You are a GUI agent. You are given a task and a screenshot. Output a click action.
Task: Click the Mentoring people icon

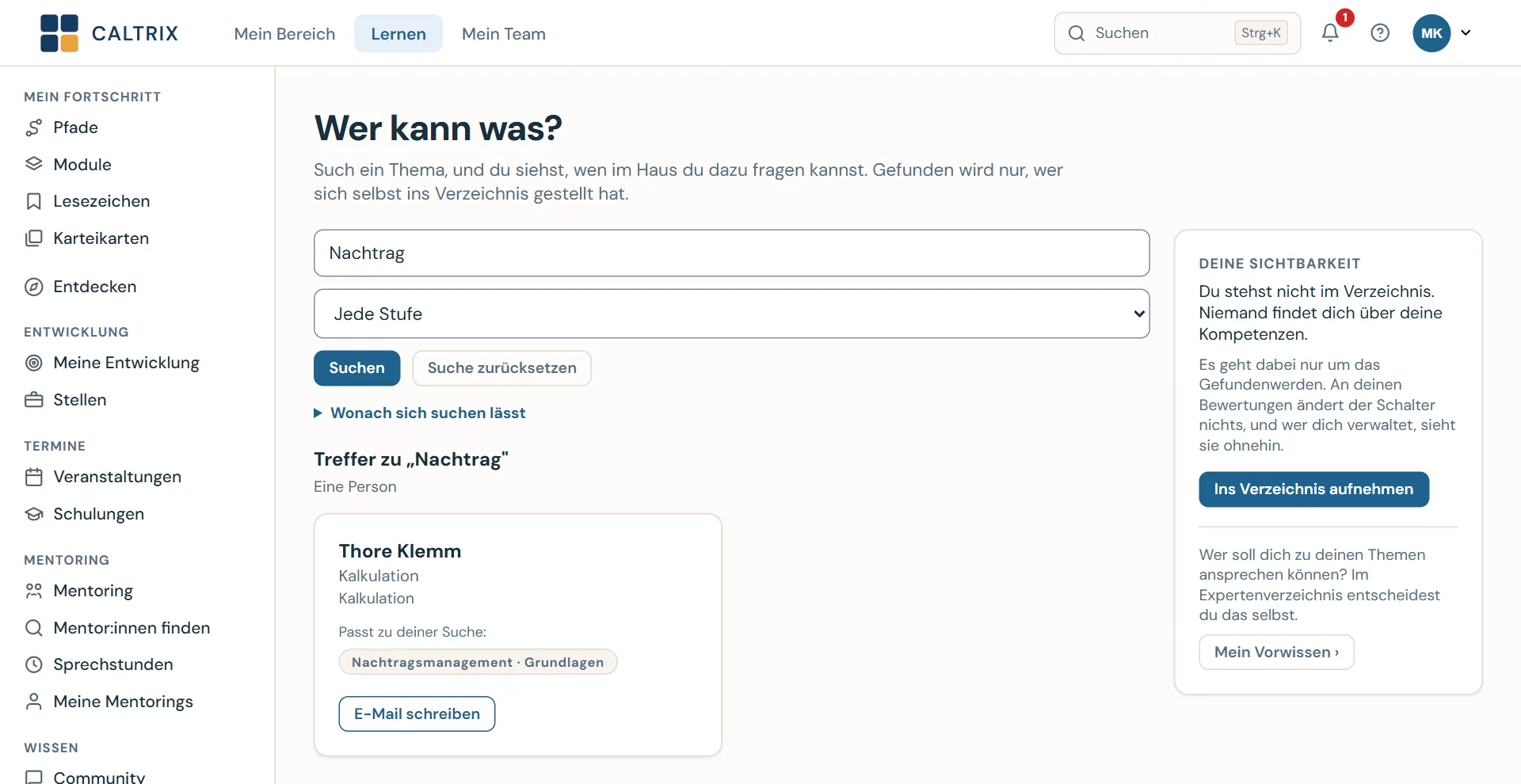click(x=34, y=591)
